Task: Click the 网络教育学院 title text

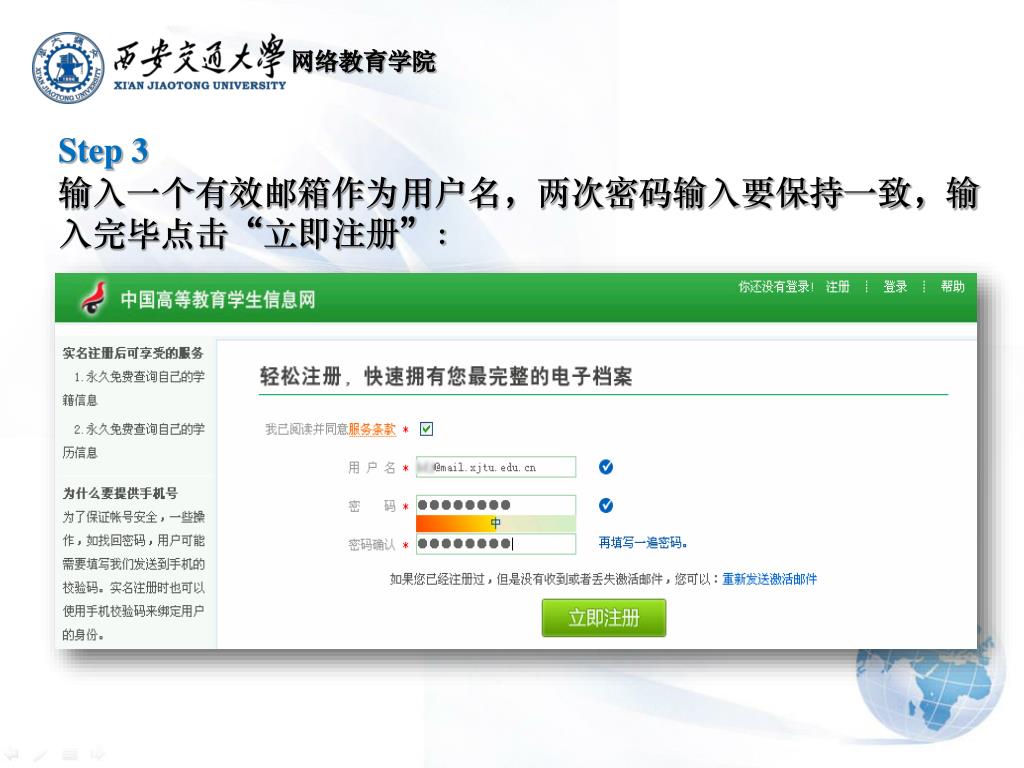Action: coord(363,62)
